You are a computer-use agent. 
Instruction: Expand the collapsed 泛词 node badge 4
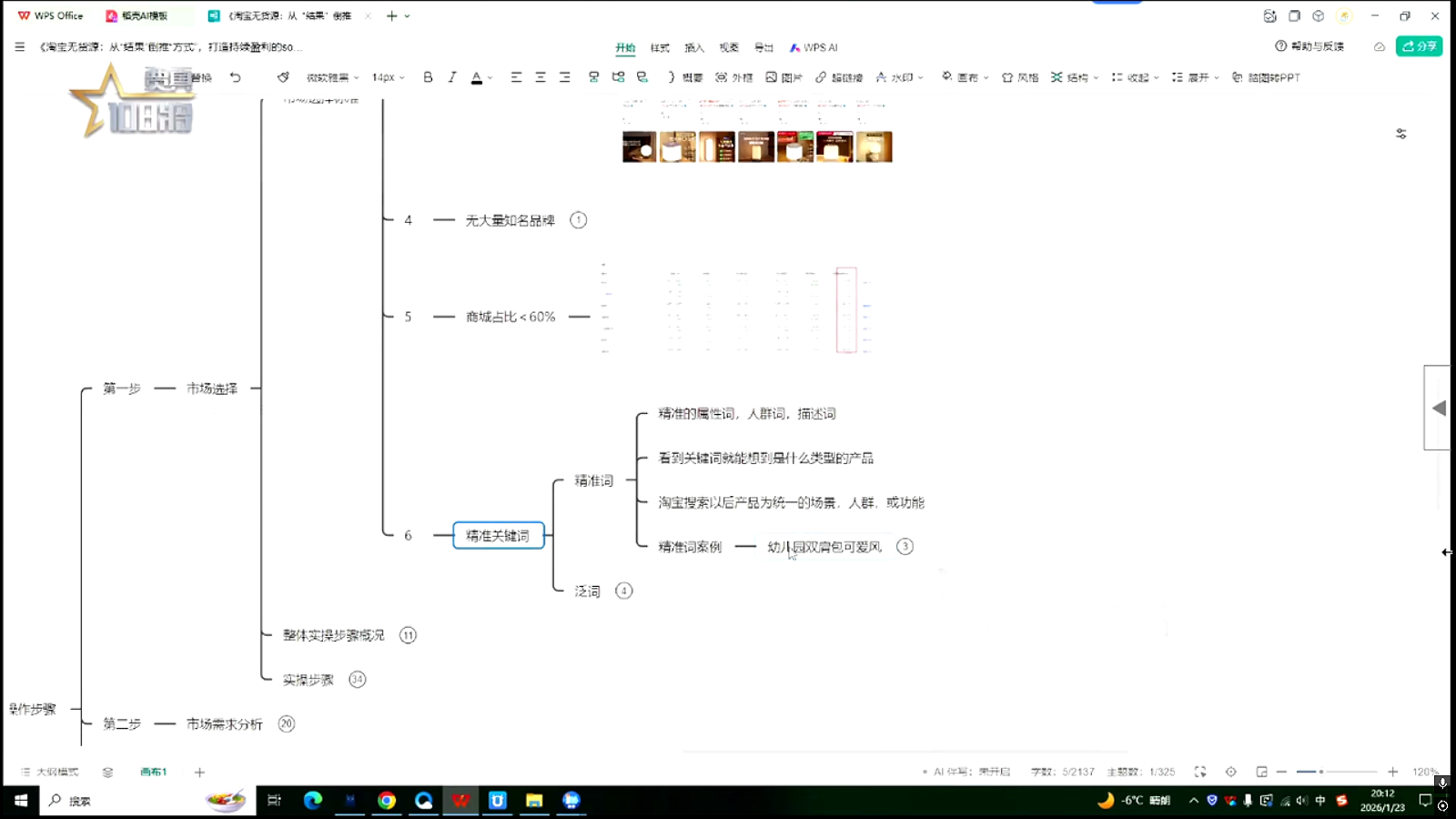click(623, 591)
